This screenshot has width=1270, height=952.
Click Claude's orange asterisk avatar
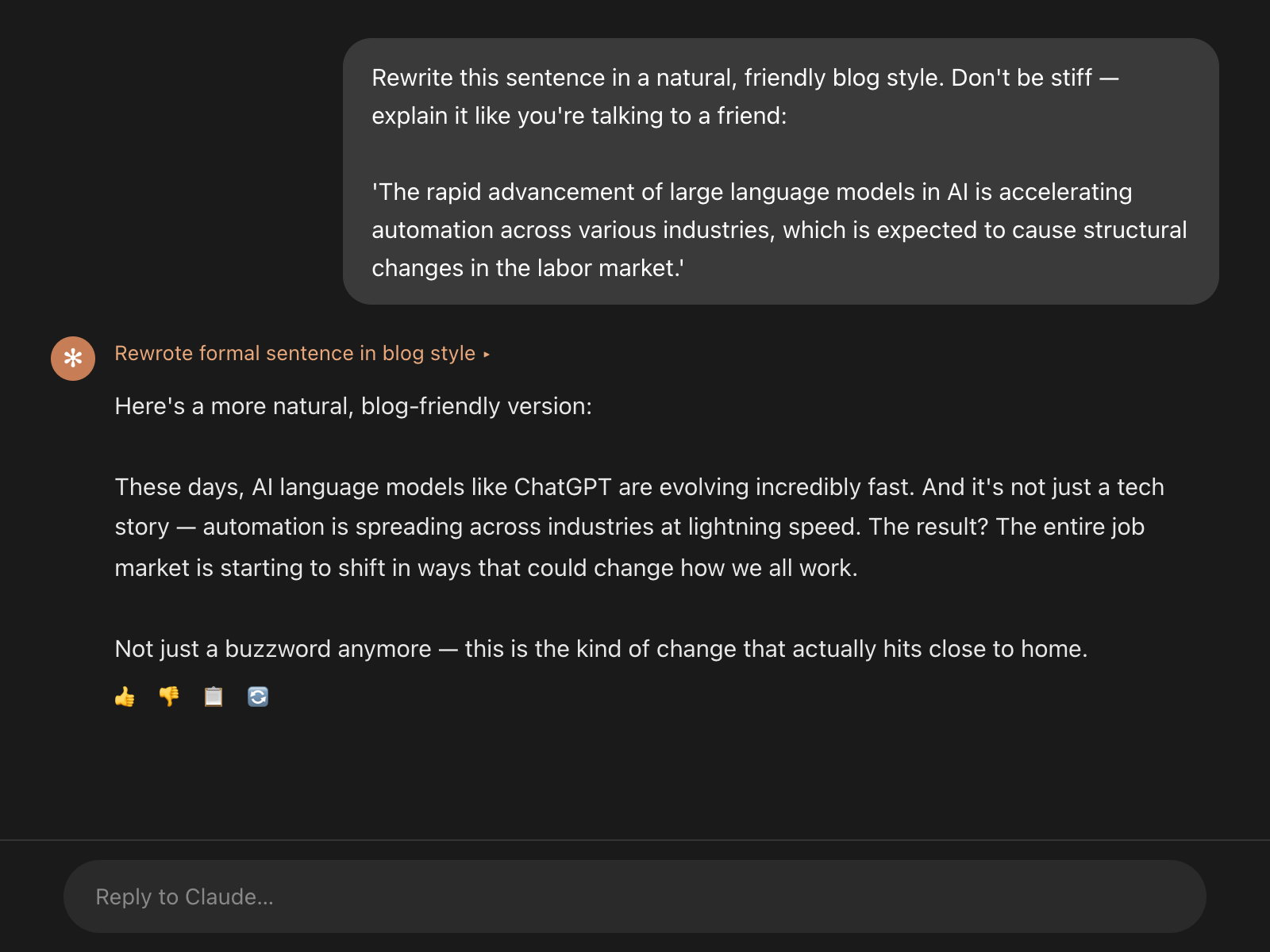[x=72, y=358]
